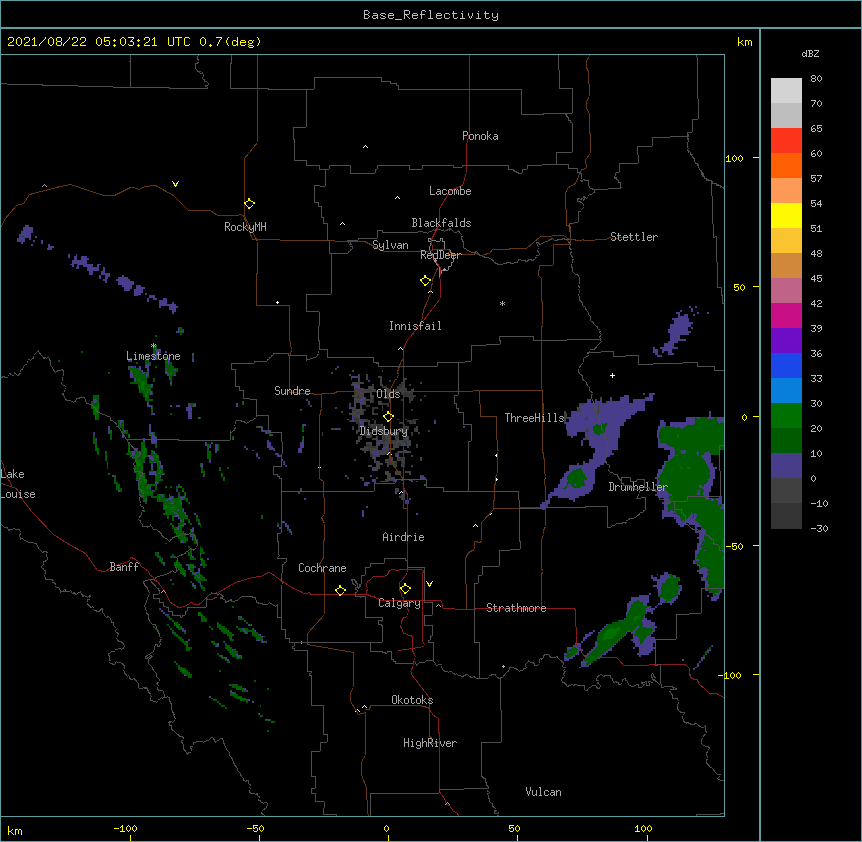The height and width of the screenshot is (842, 862).
Task: Click the Strathmore town label
Action: pyautogui.click(x=516, y=608)
